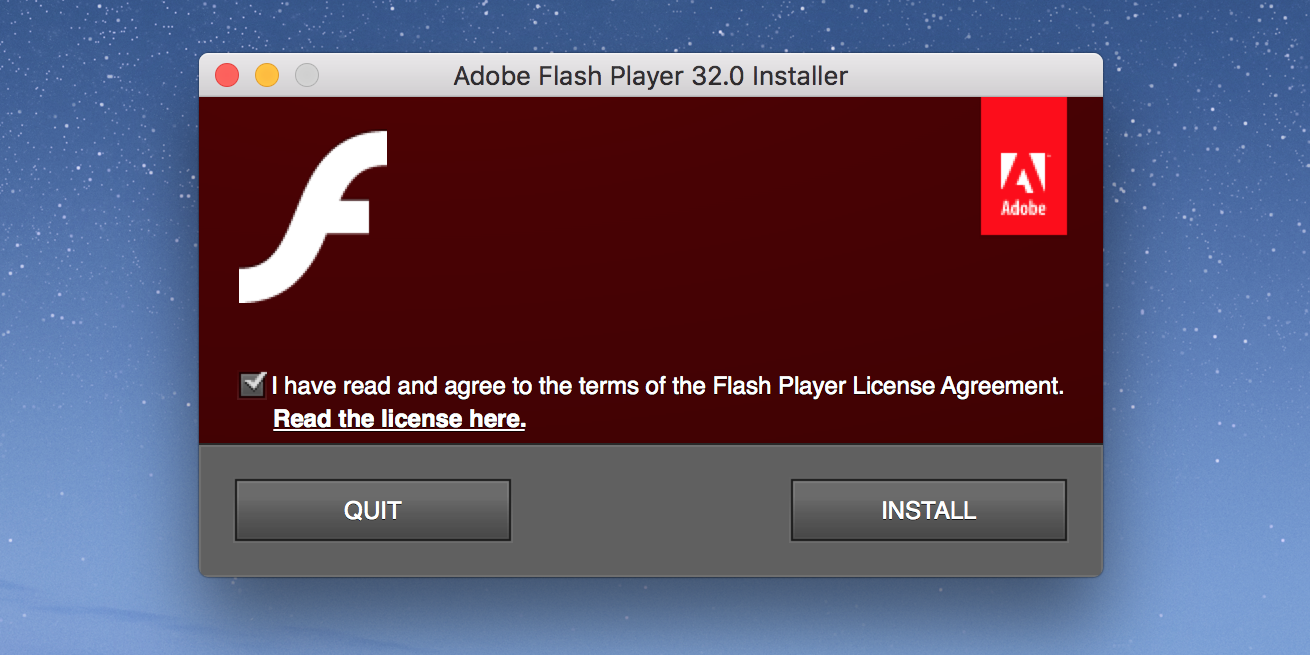
Task: Click the green zoom window control
Action: [306, 75]
